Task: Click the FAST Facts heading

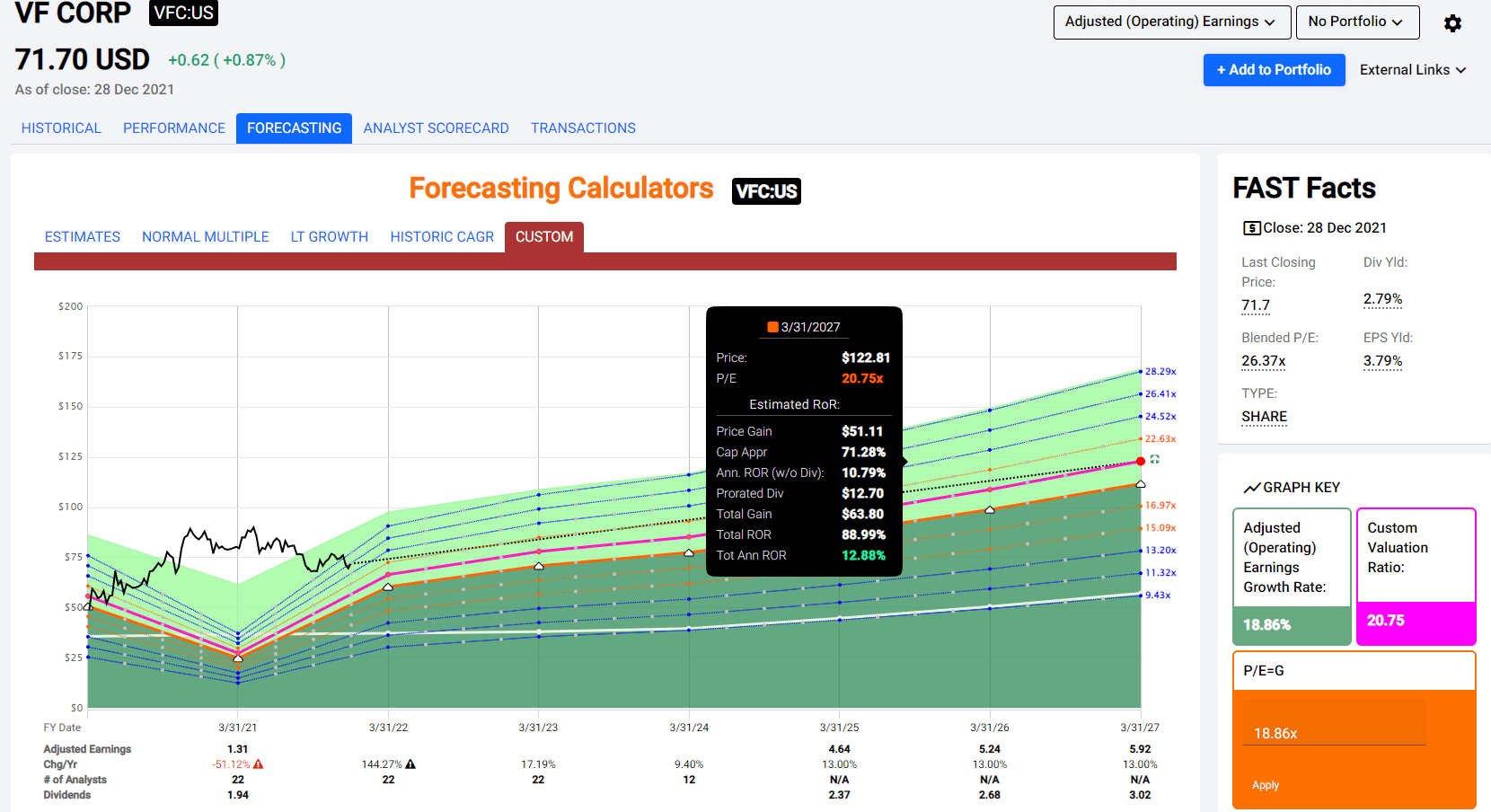Action: pos(1304,188)
